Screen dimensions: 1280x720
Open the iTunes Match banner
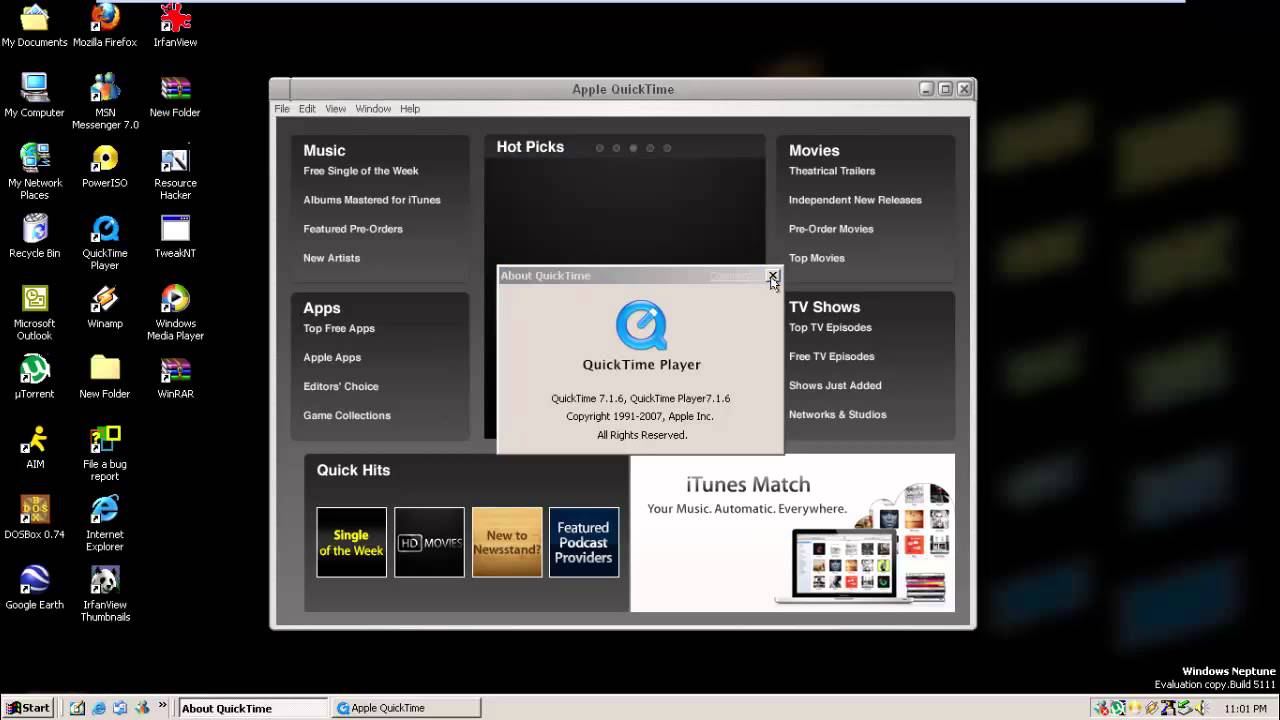pos(792,533)
